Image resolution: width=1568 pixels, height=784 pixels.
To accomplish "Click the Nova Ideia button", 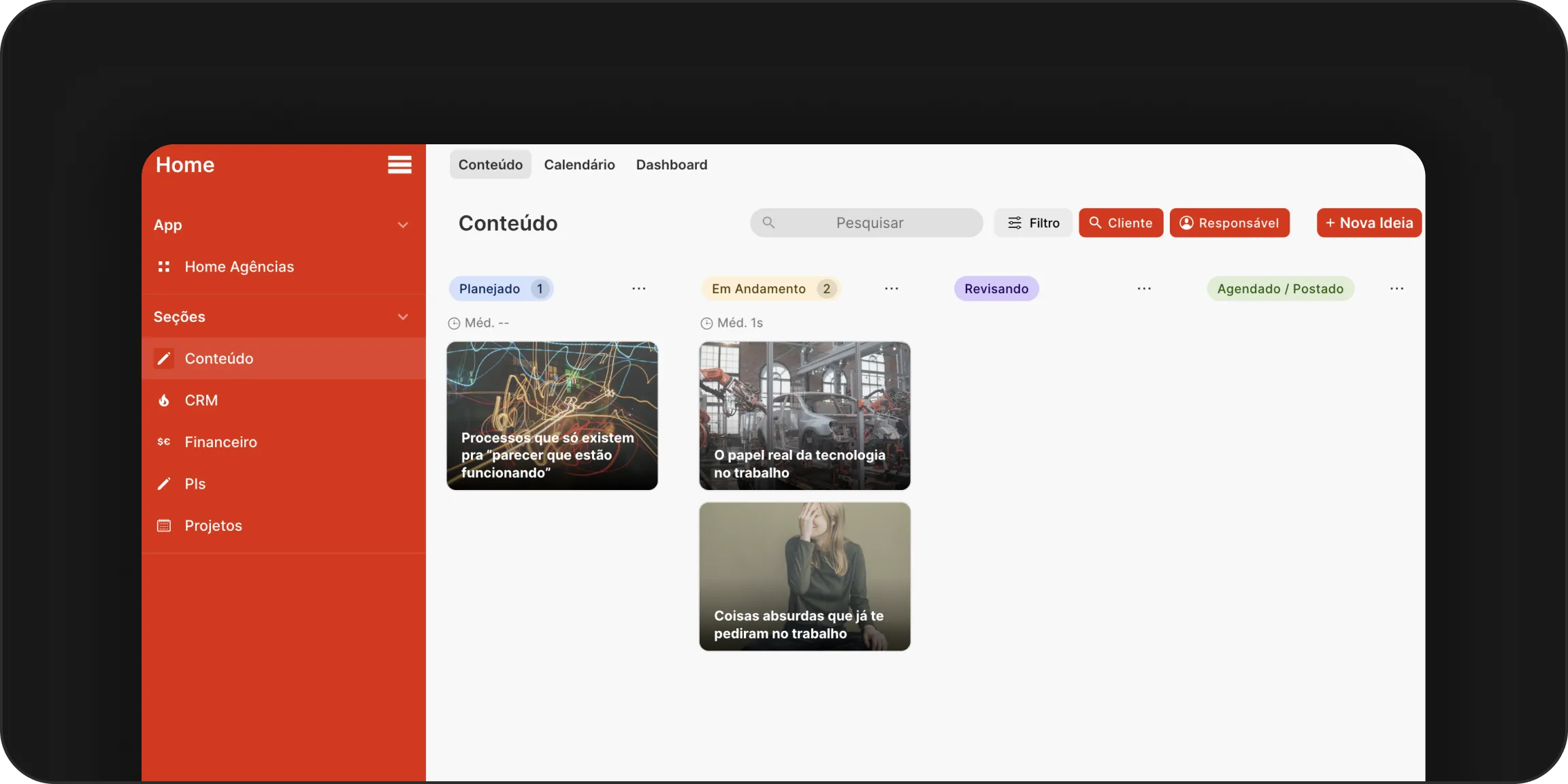I will click(x=1369, y=223).
